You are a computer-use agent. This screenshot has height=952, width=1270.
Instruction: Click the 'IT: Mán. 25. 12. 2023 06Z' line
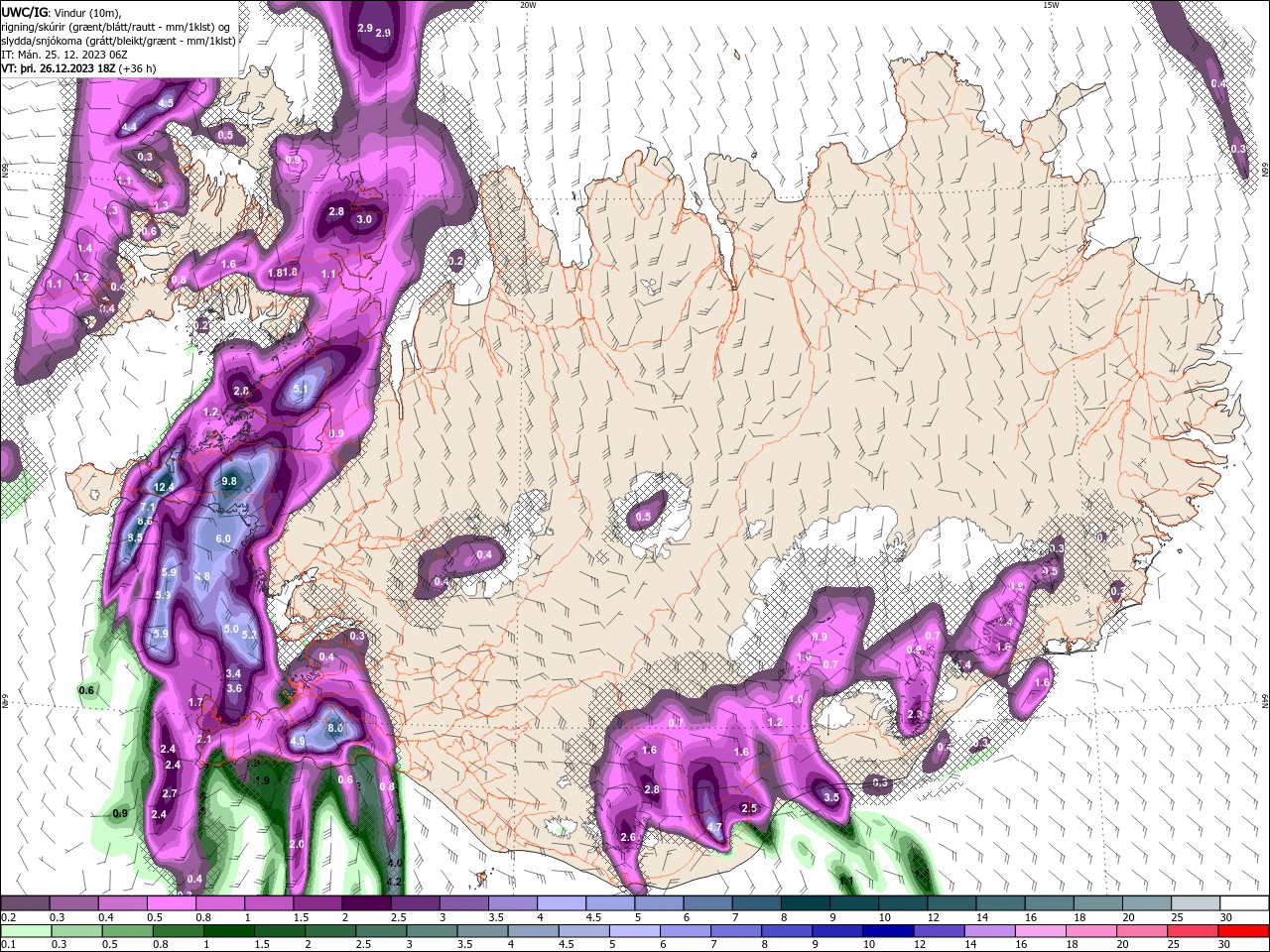click(x=65, y=55)
